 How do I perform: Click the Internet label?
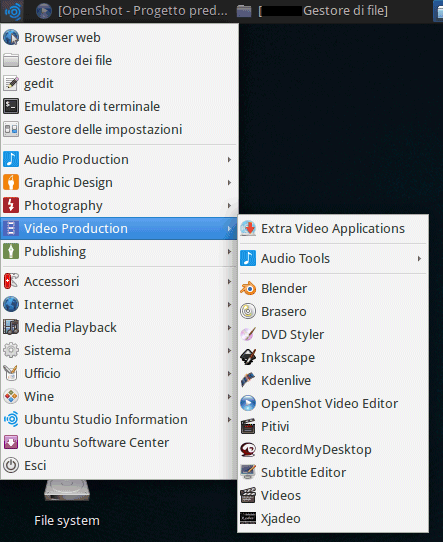(x=49, y=305)
